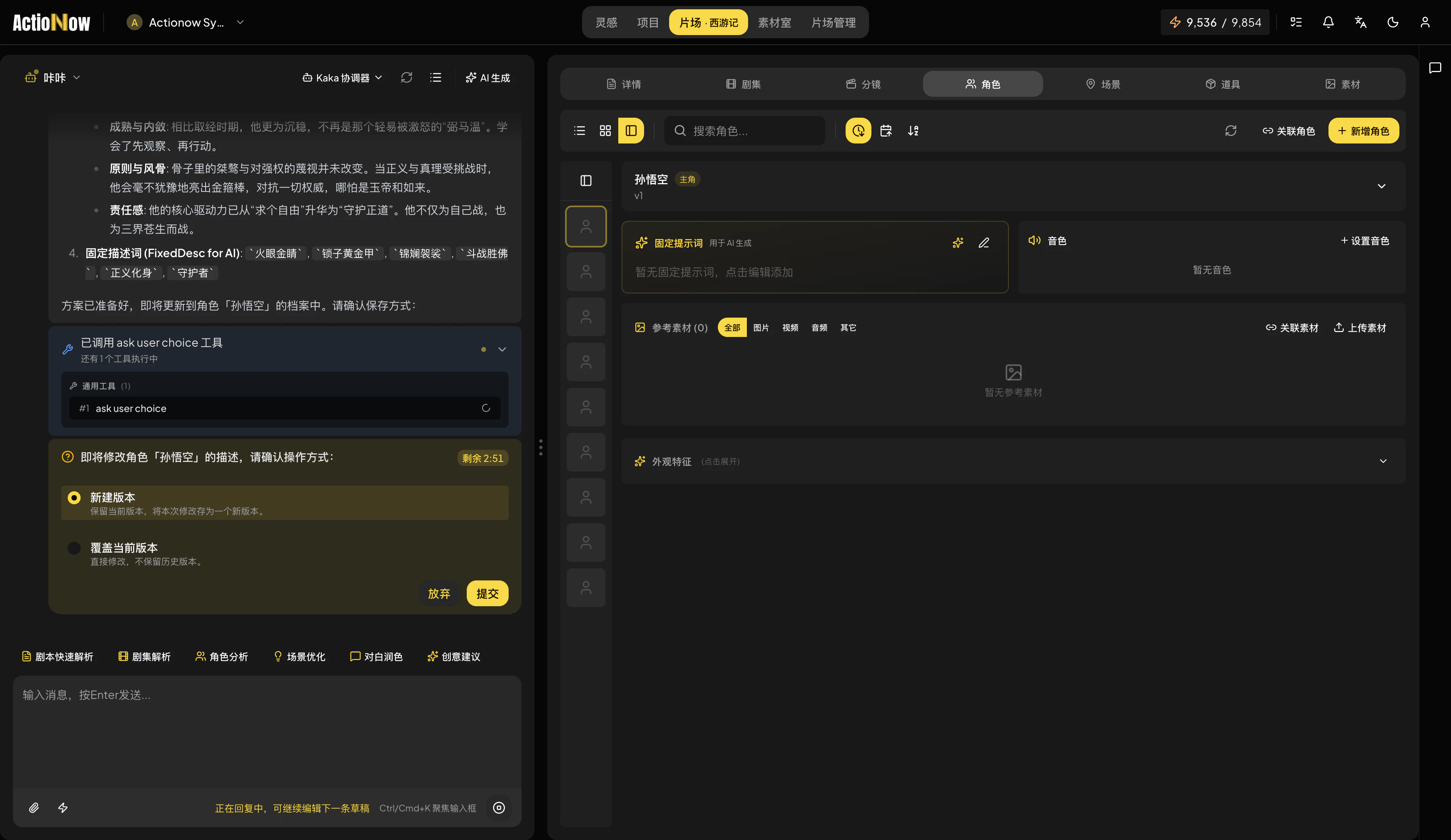Select the 覆盖当前版本 radio option

pyautogui.click(x=74, y=548)
